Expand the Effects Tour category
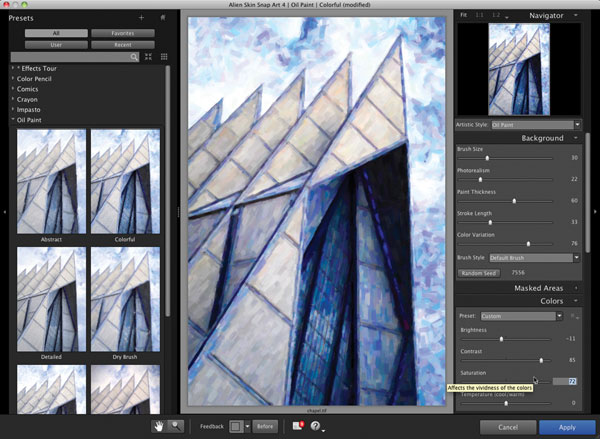 [x=13, y=68]
